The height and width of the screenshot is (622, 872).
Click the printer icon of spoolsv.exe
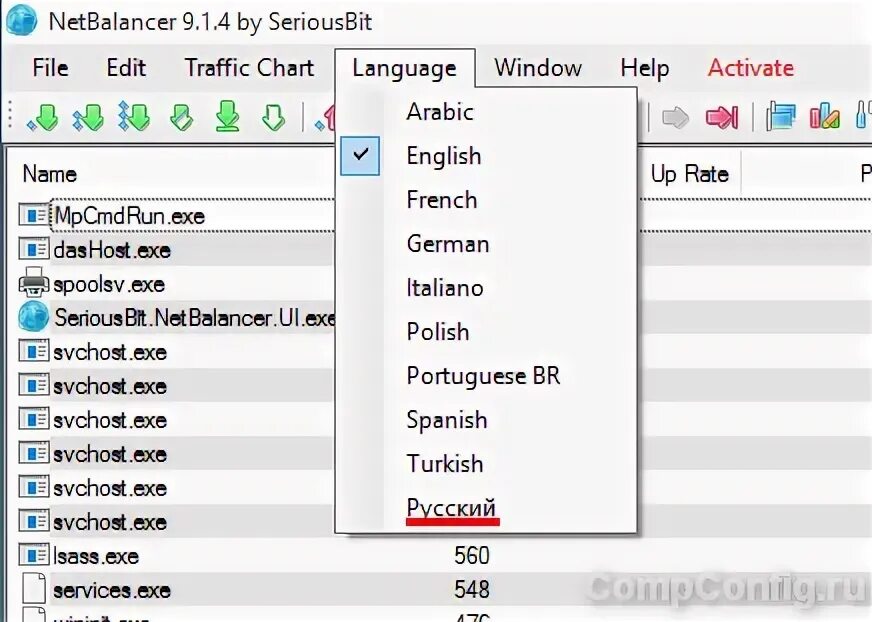34,283
